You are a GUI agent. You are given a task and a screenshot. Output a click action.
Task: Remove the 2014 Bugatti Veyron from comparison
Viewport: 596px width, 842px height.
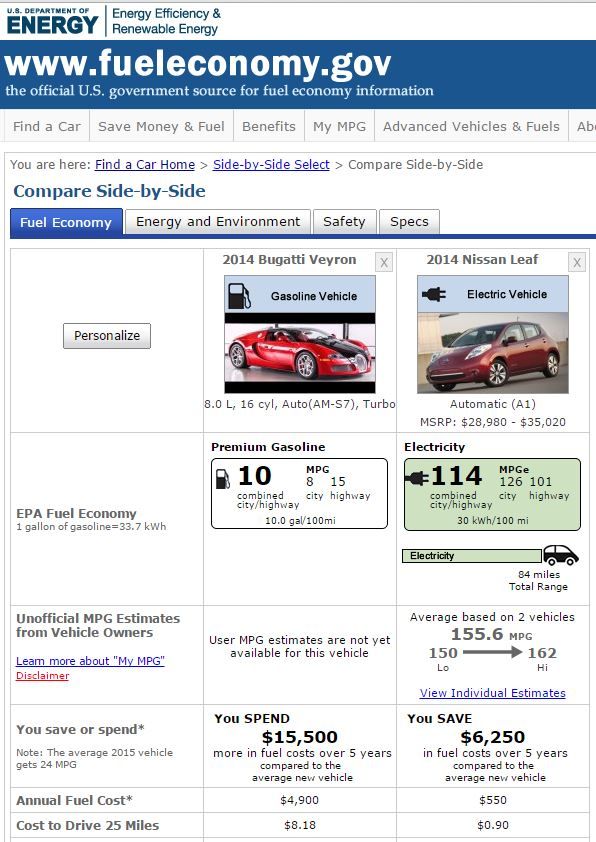point(383,263)
